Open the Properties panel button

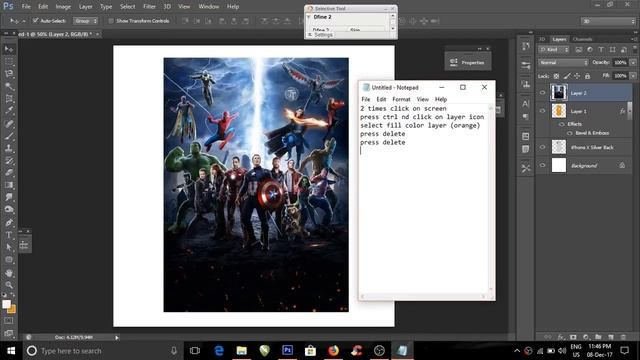pyautogui.click(x=468, y=62)
